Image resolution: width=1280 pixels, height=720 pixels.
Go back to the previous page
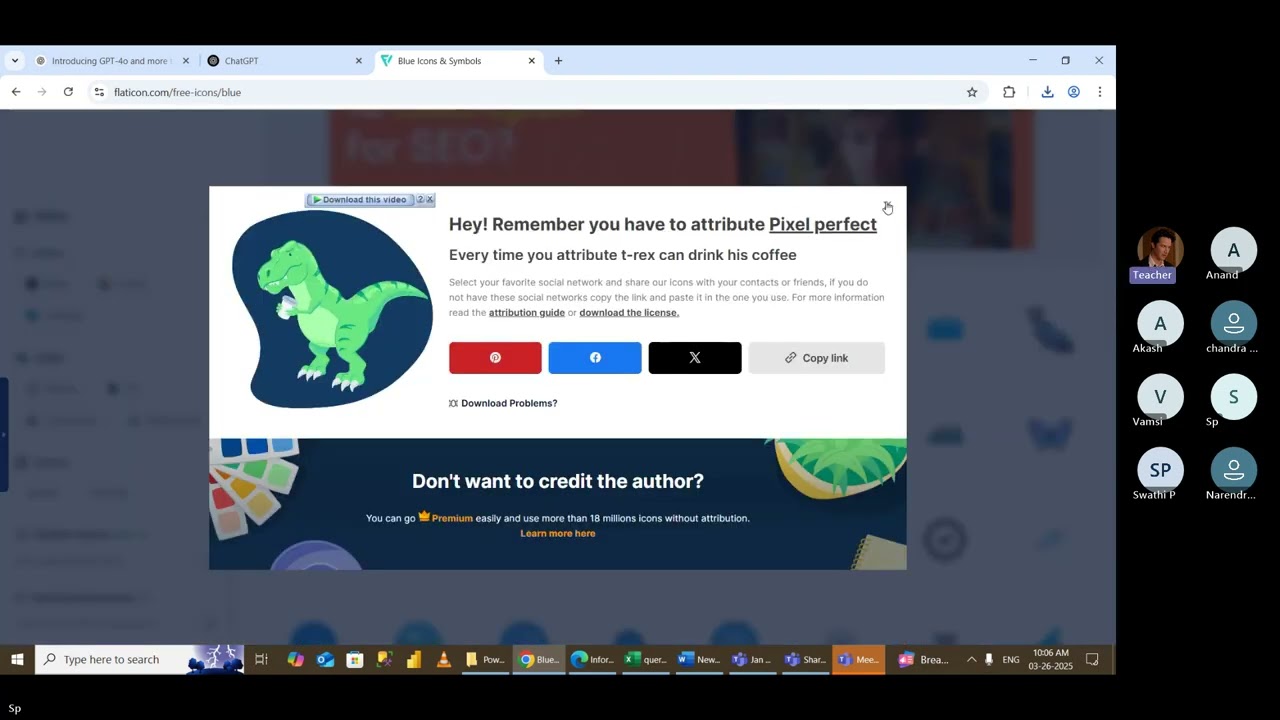pyautogui.click(x=16, y=92)
